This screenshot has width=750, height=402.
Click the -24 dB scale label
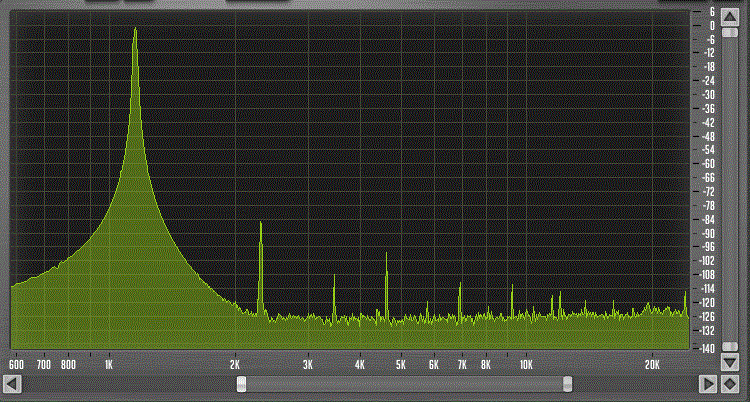[708, 80]
